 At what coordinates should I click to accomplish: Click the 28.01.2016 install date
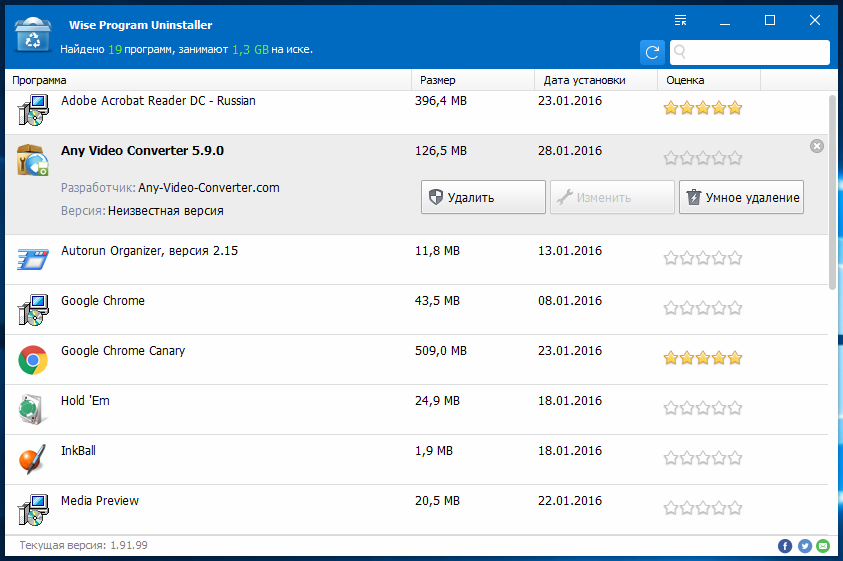click(x=570, y=151)
